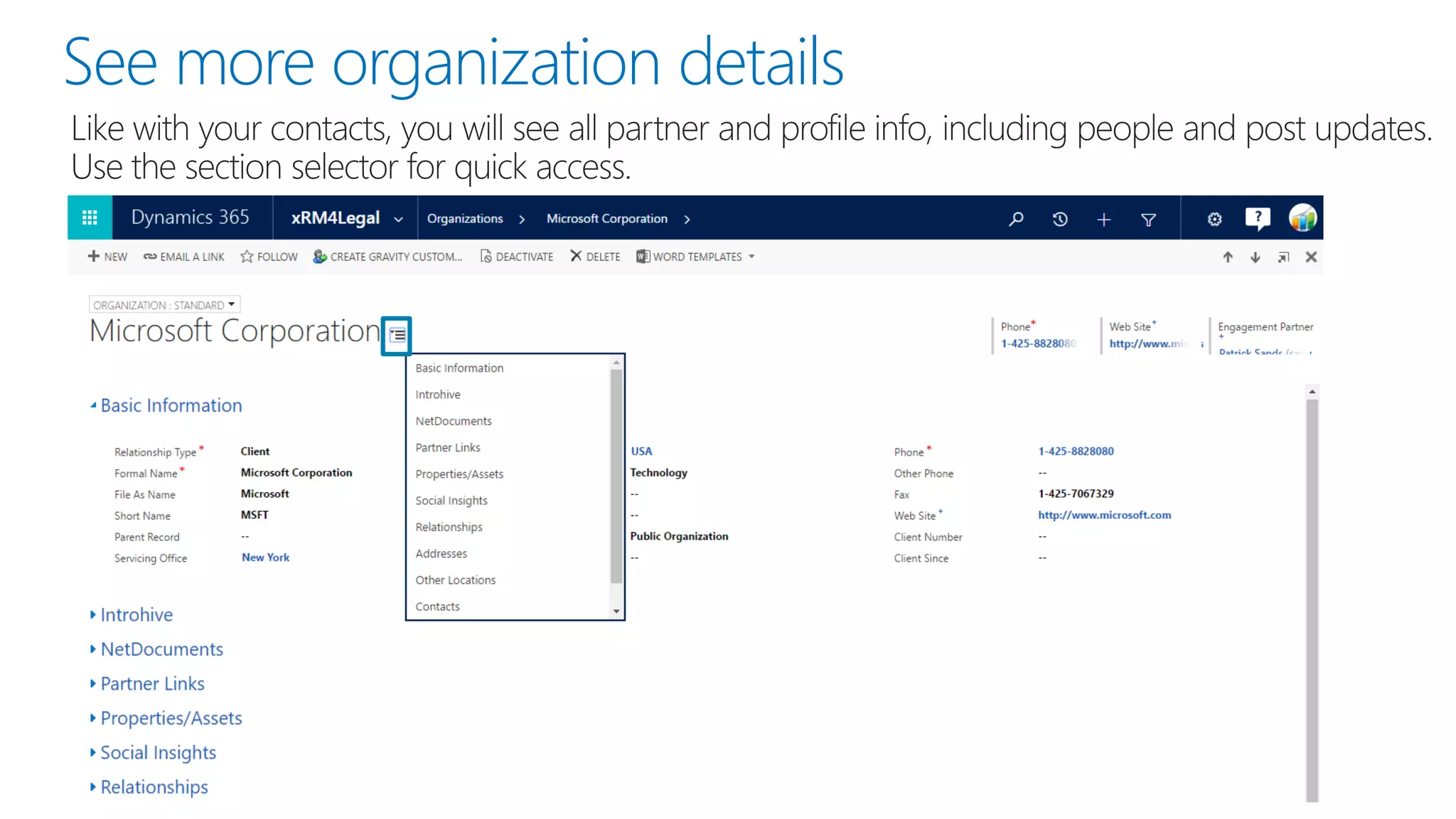Click the quick create plus icon
Screen dimensions: 1456x819
[1103, 220]
